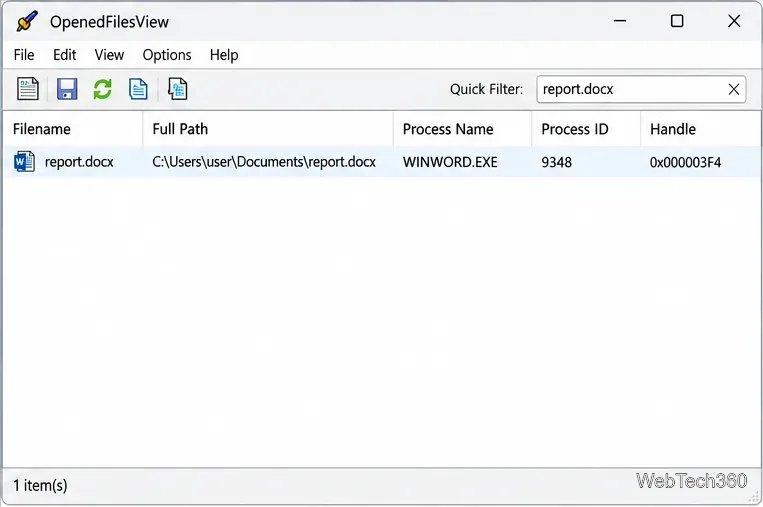Viewport: 763px width, 507px height.
Task: Open the Edit menu
Action: [65, 55]
